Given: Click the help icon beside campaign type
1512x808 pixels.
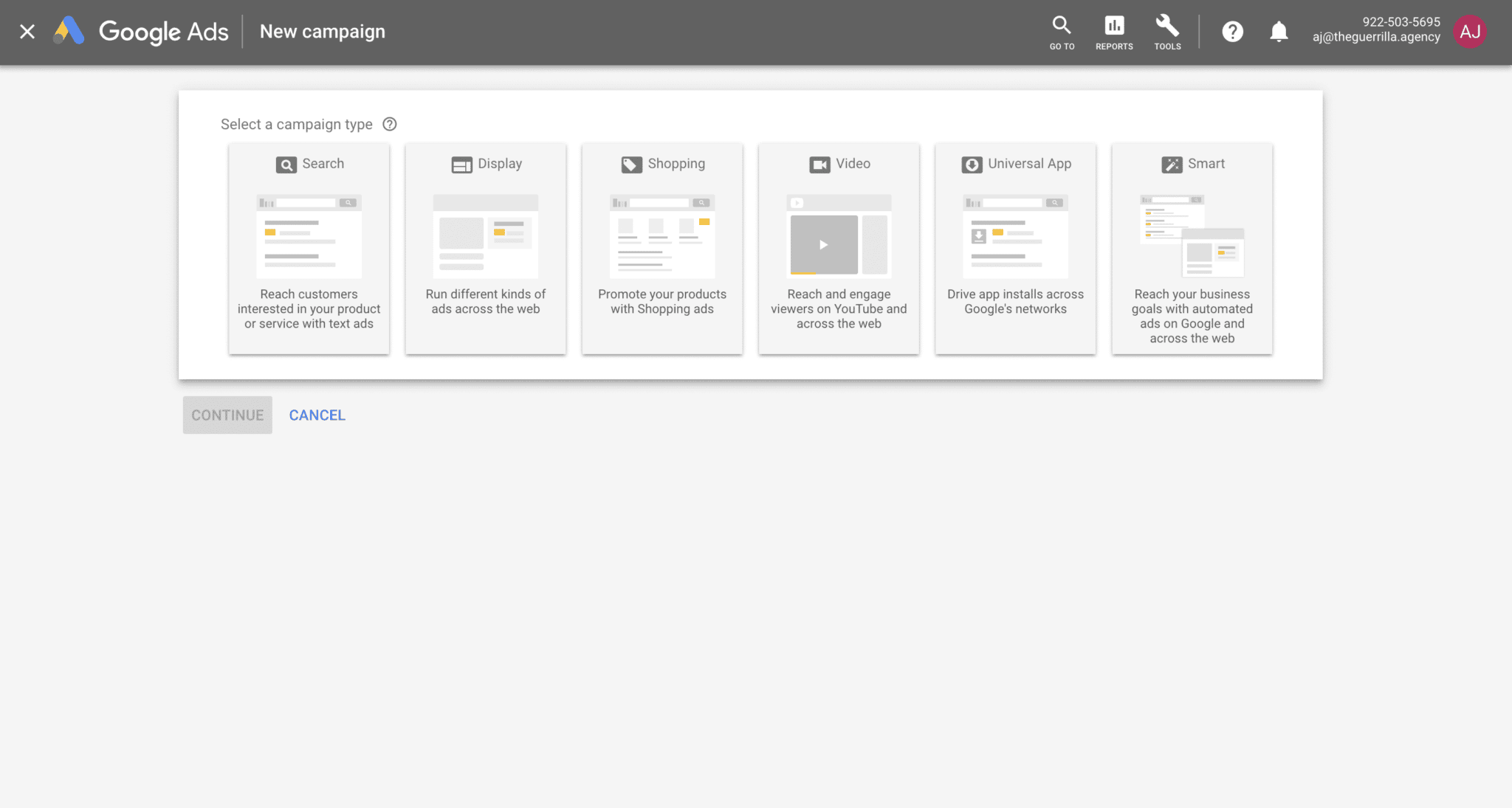Looking at the screenshot, I should coord(390,124).
